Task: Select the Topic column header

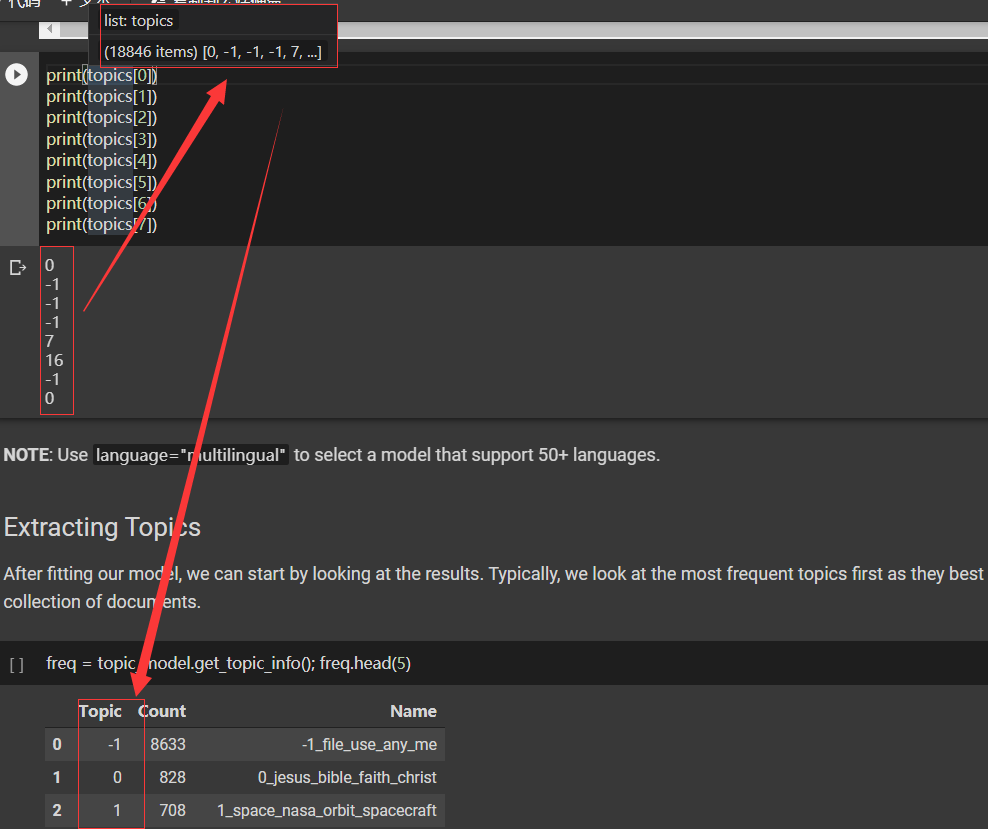Action: coord(100,711)
